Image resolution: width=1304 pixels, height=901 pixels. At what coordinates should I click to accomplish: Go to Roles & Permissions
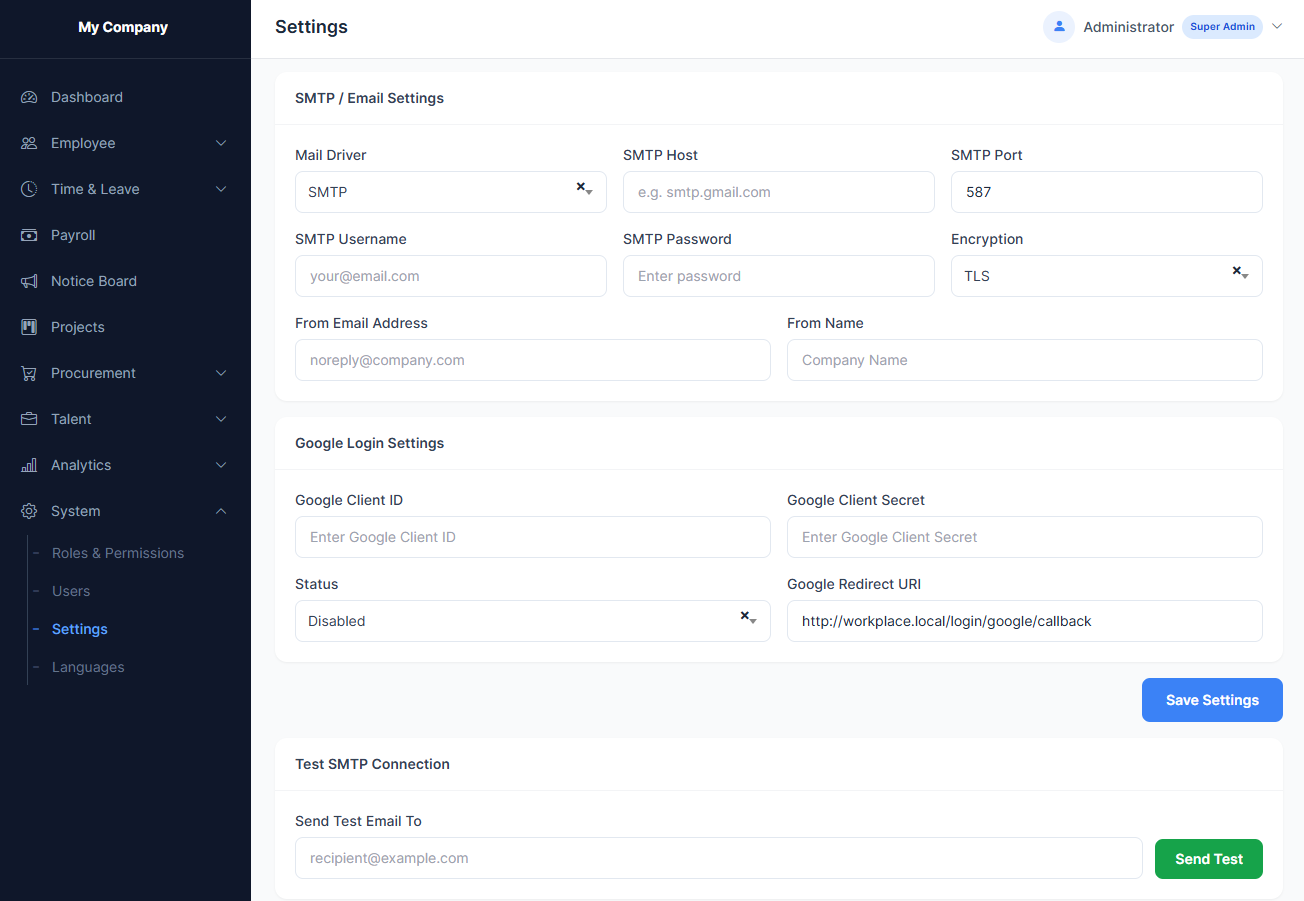click(117, 552)
